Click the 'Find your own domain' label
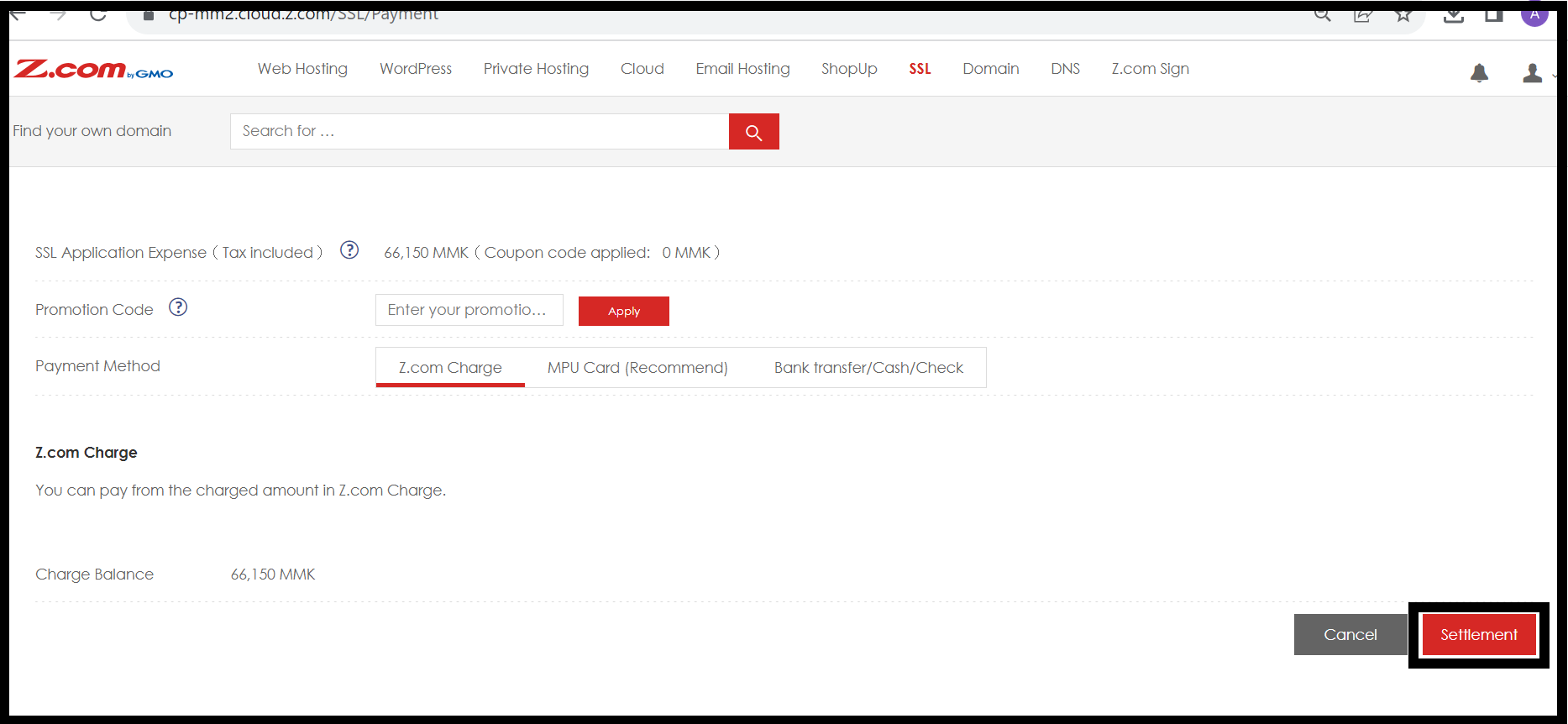This screenshot has height=724, width=1568. 92,131
